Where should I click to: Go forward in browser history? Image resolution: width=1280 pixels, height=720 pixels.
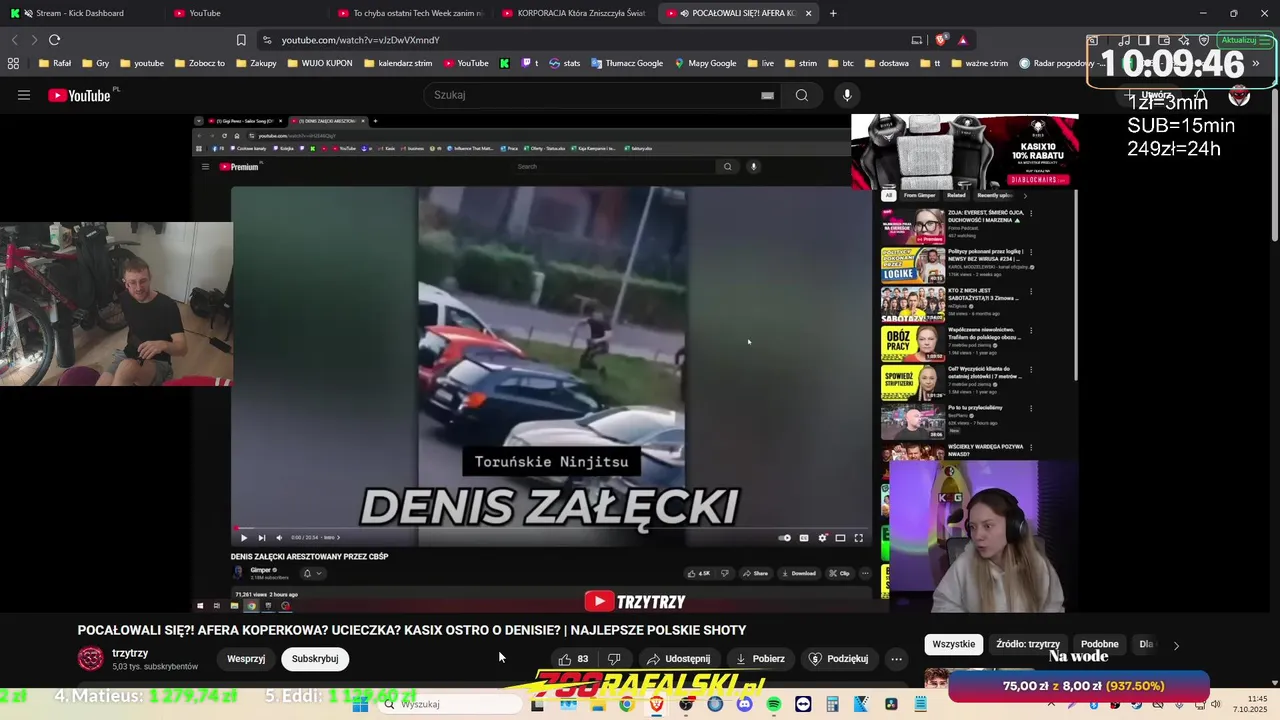[34, 40]
